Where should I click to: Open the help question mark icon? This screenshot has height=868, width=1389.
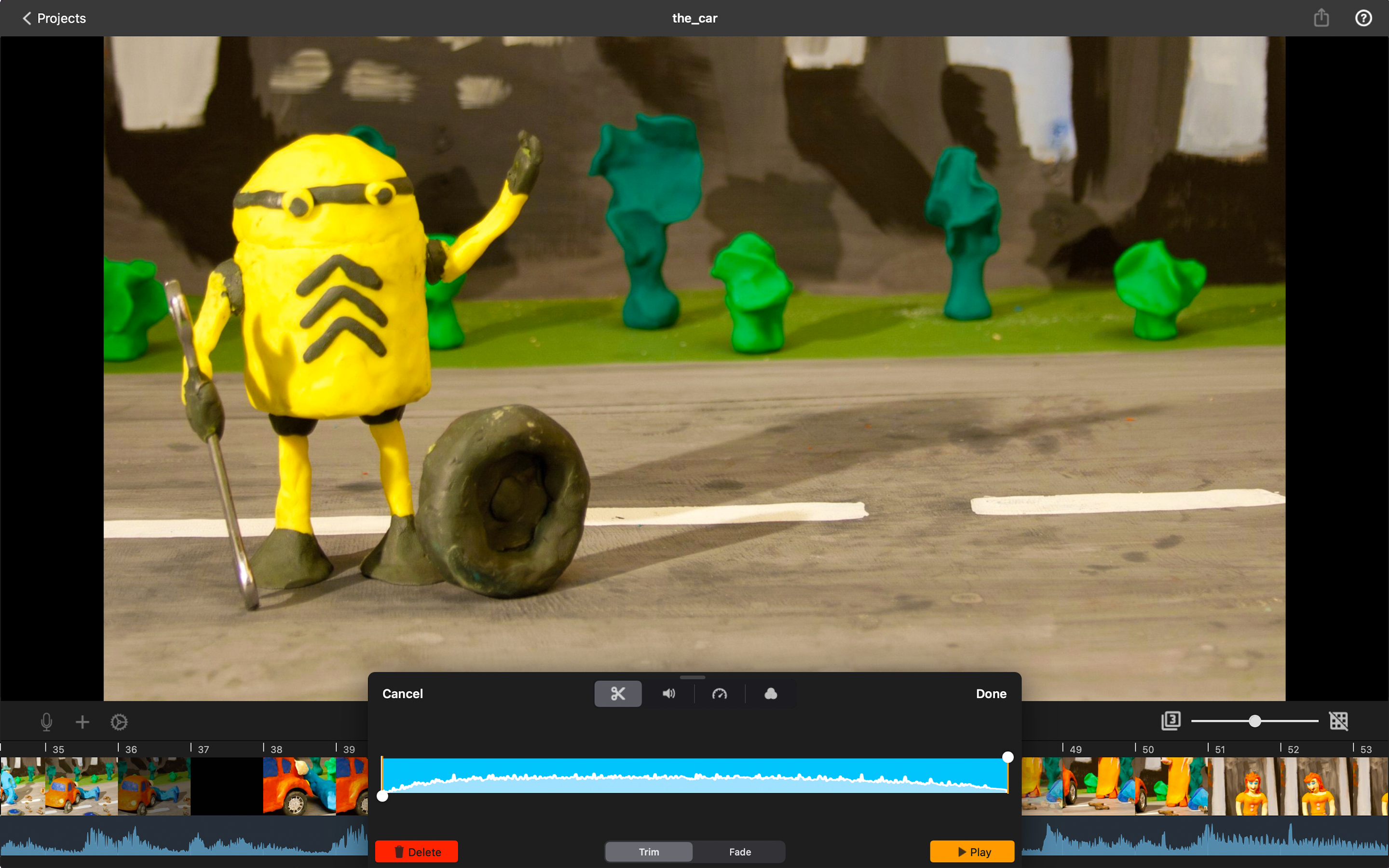1363,18
